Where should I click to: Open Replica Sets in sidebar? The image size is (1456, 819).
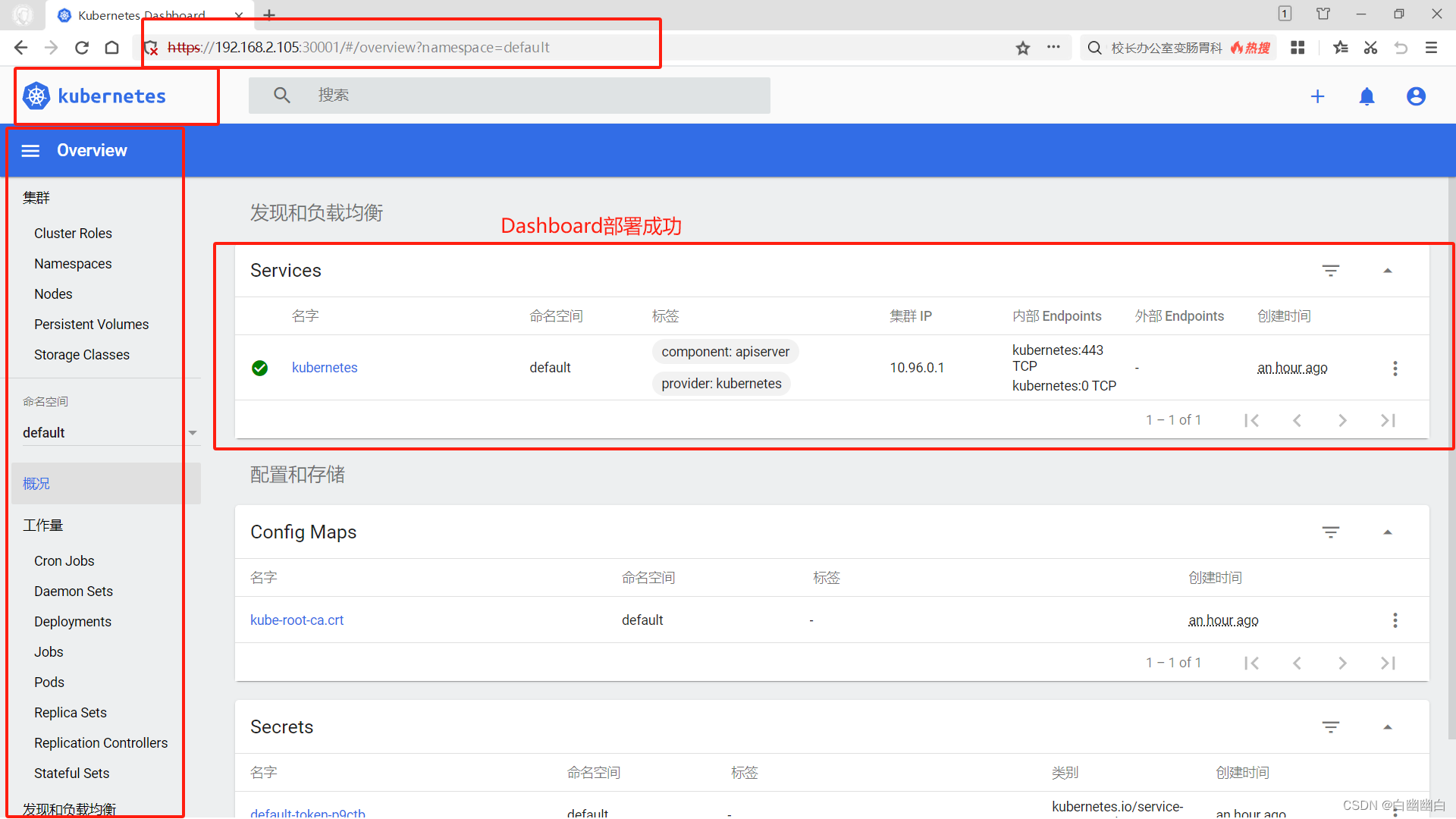(x=70, y=713)
